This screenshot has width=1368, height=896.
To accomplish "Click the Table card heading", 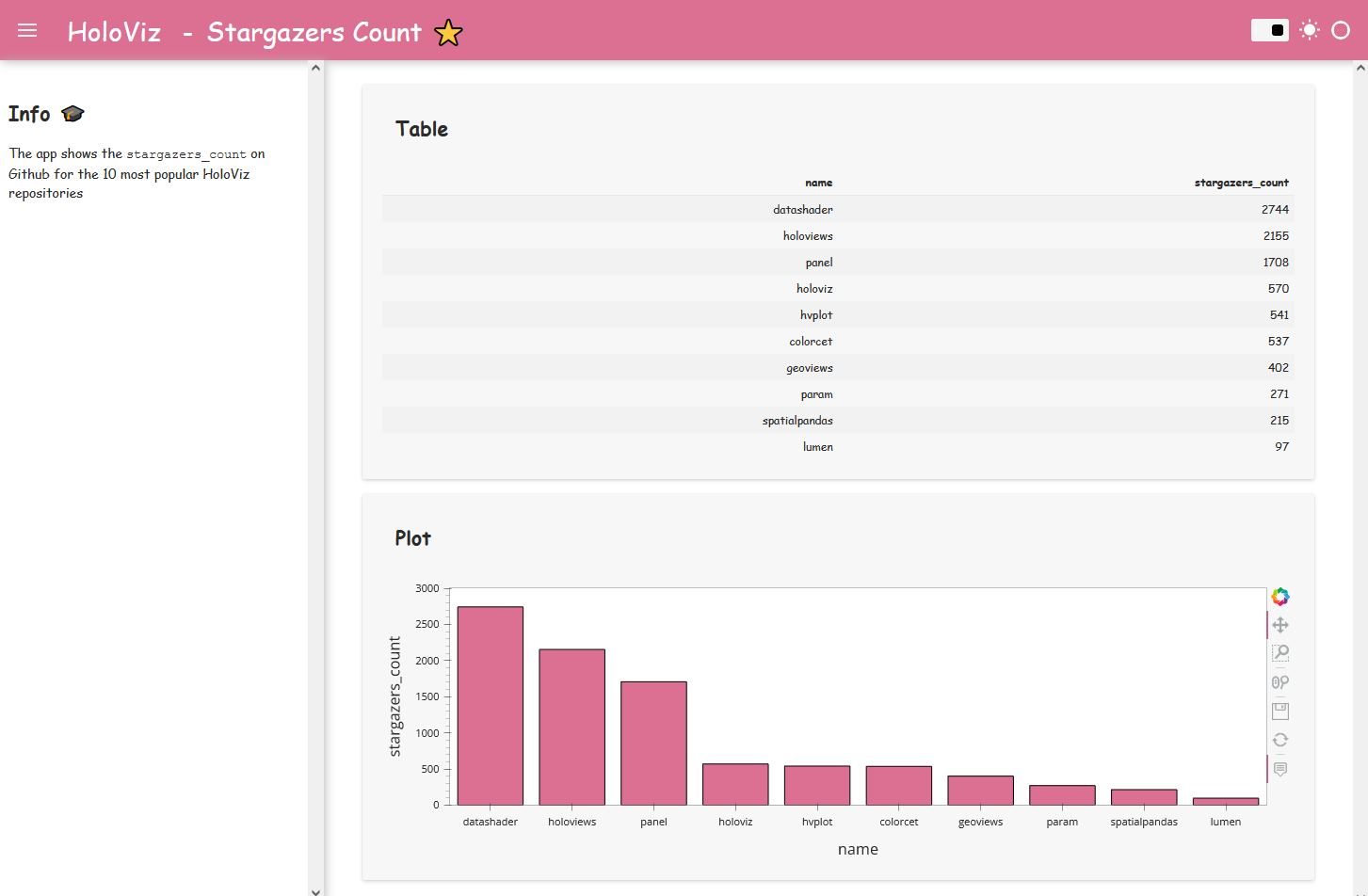I will click(422, 129).
